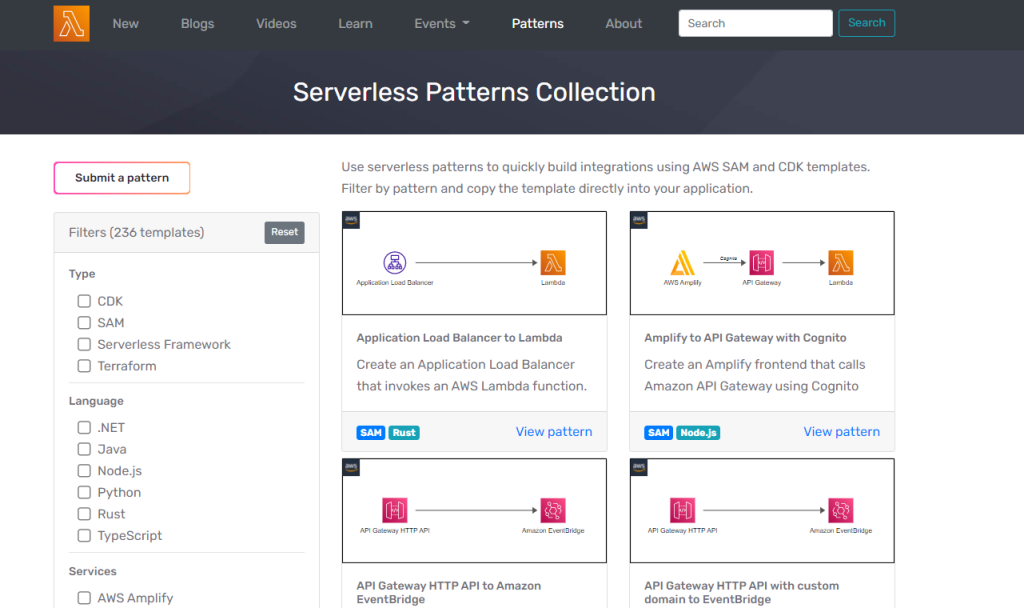Viewport: 1024px width, 608px height.
Task: Click the AWS logo badge on the first card
Action: click(350, 219)
